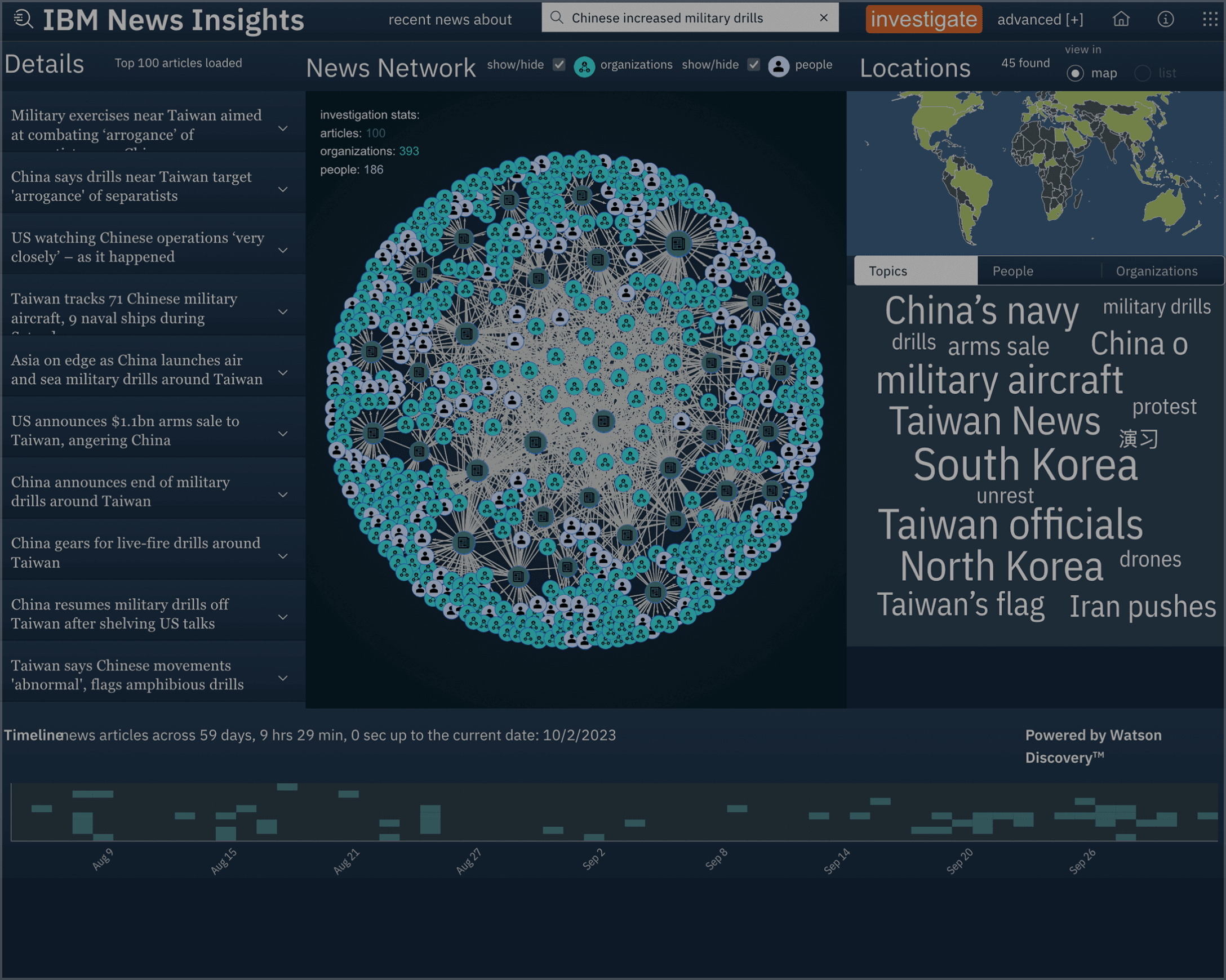The image size is (1226, 980).
Task: Expand 'China announces end of military drills' article
Action: (x=283, y=495)
